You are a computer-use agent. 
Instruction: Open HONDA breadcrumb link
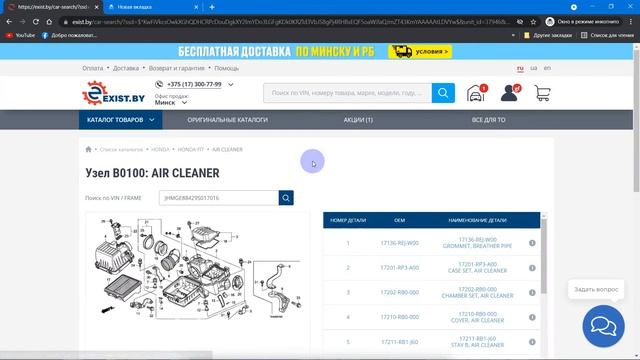click(x=160, y=149)
